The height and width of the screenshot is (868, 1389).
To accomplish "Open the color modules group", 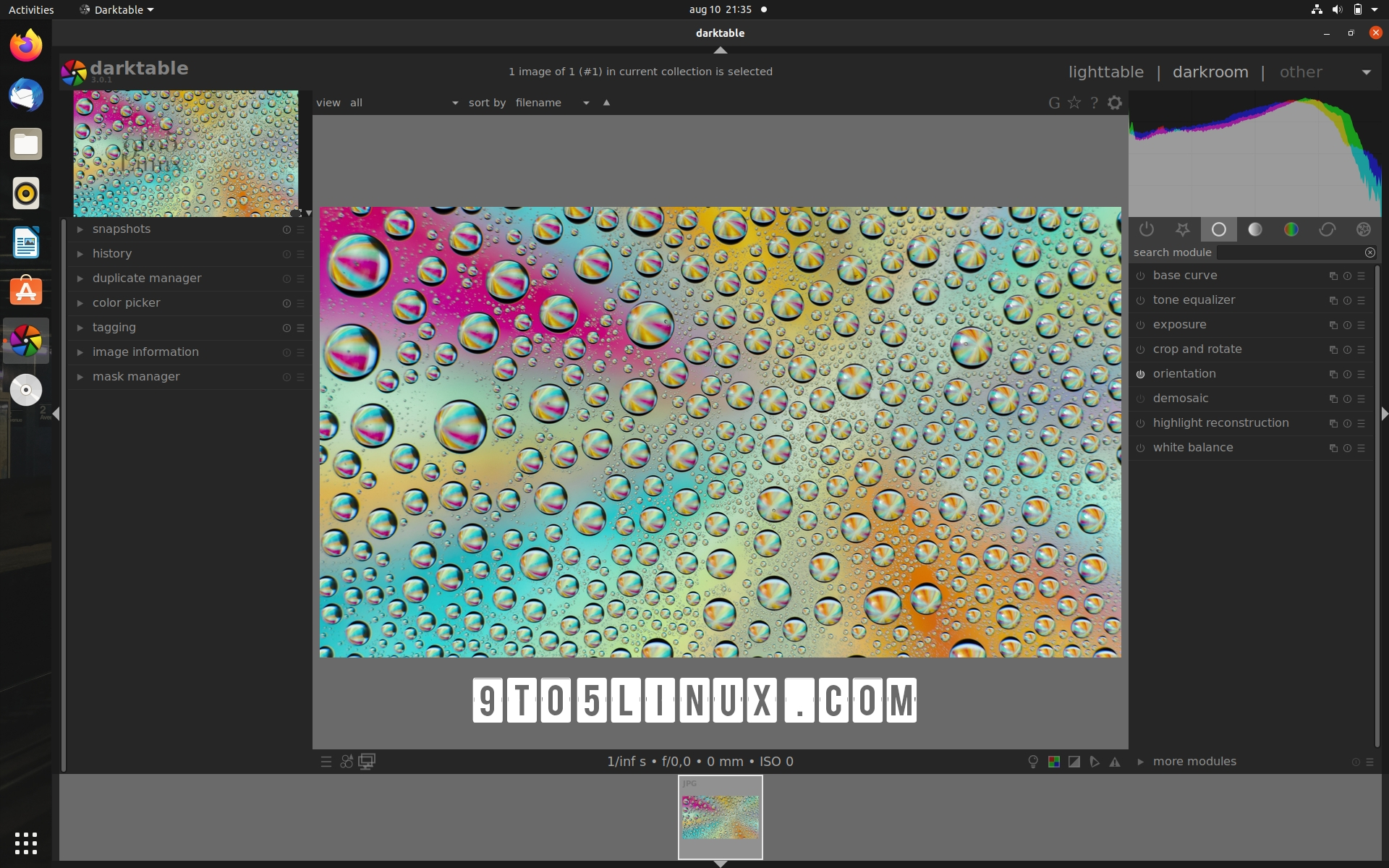I will (1291, 229).
